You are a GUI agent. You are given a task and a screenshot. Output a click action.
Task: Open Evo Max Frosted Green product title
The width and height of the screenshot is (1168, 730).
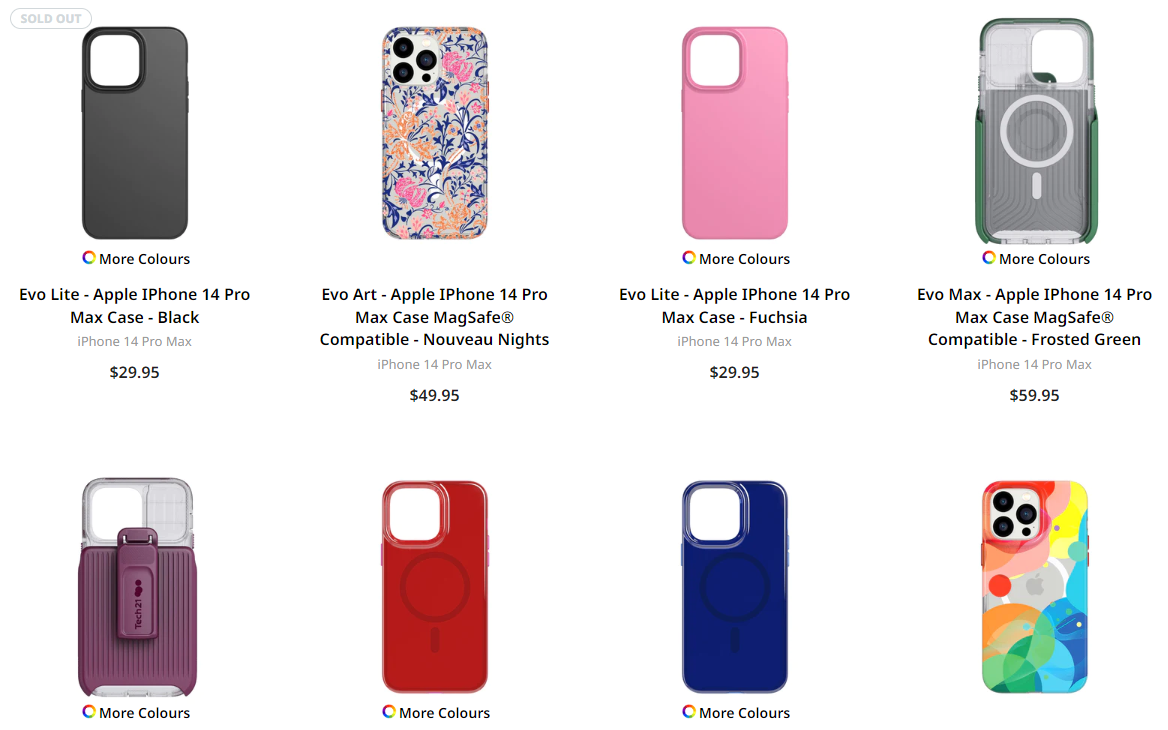click(x=1034, y=317)
